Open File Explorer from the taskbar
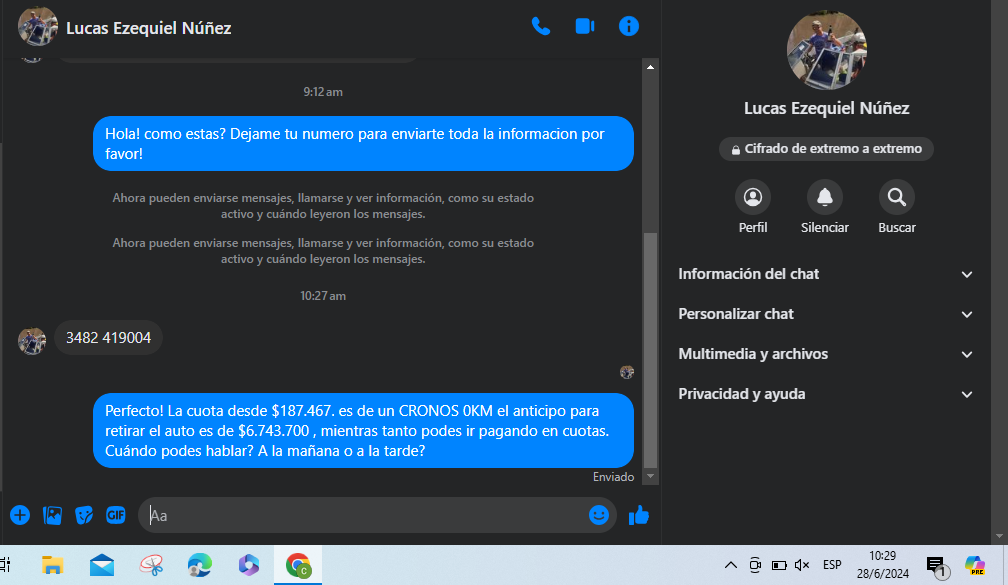The width and height of the screenshot is (1008, 585). pos(52,566)
